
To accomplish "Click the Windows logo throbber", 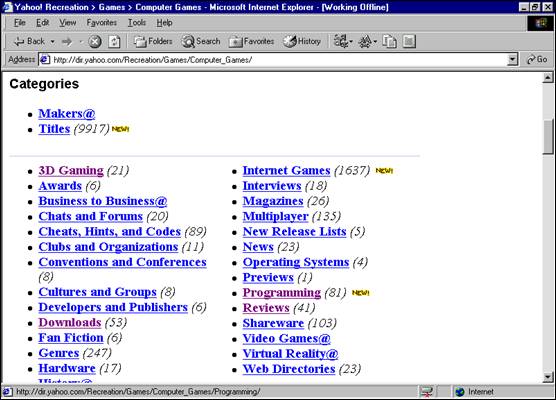I will [x=540, y=23].
